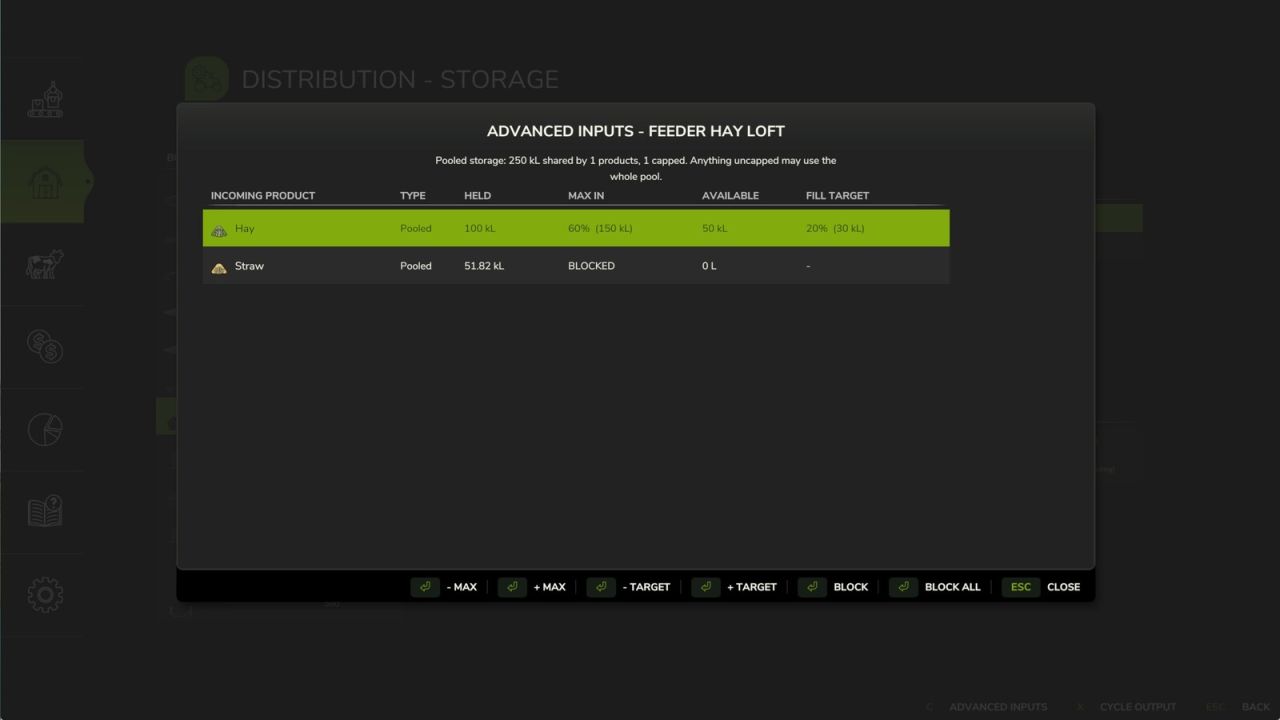The height and width of the screenshot is (720, 1280).
Task: Click the TYPE column header
Action: (x=413, y=196)
